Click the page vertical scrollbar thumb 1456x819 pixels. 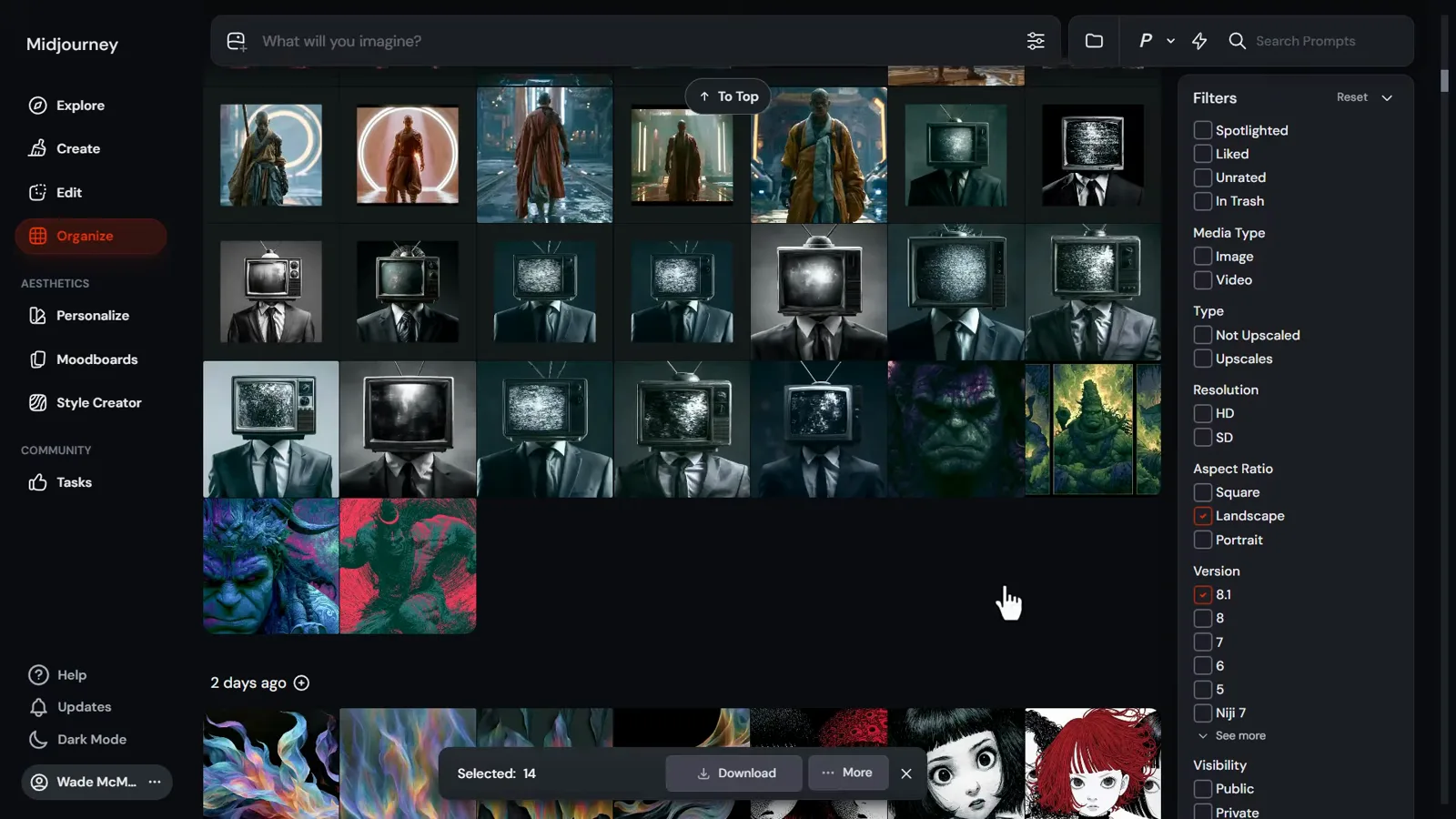1445,80
